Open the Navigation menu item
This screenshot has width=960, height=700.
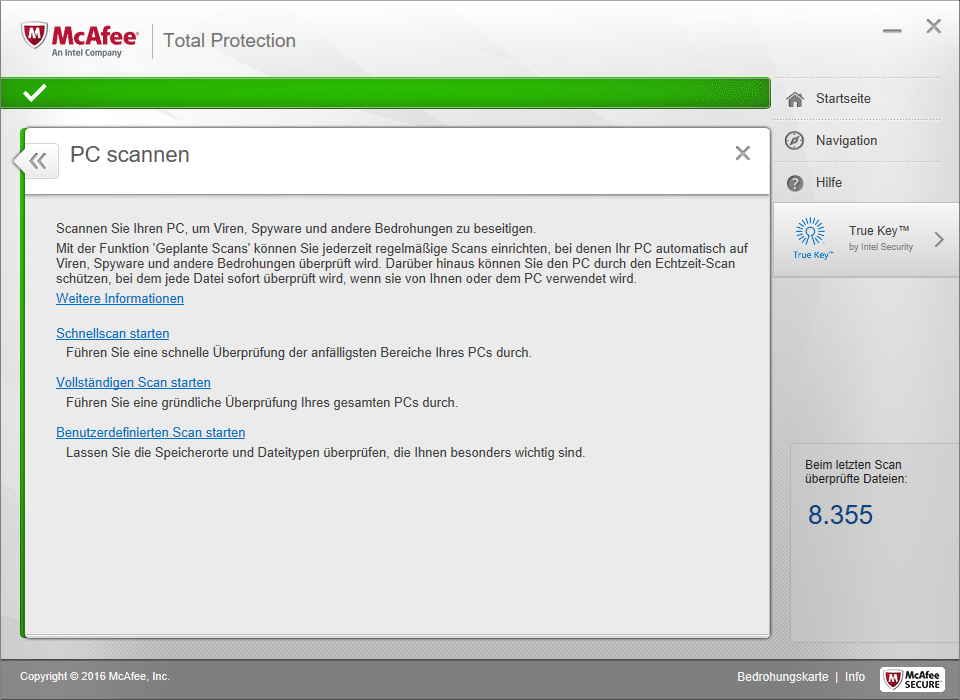846,141
